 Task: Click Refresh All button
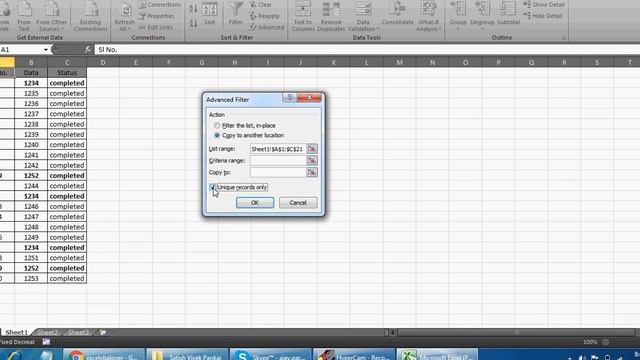pyautogui.click(x=125, y=17)
